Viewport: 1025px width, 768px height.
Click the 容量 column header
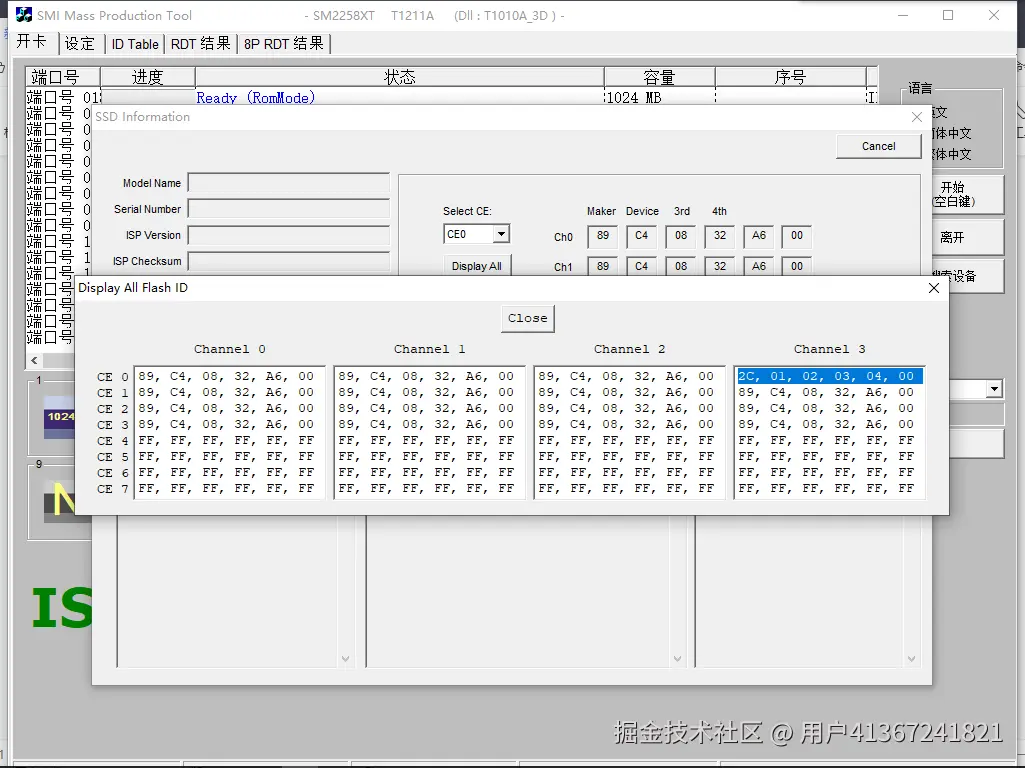[659, 77]
